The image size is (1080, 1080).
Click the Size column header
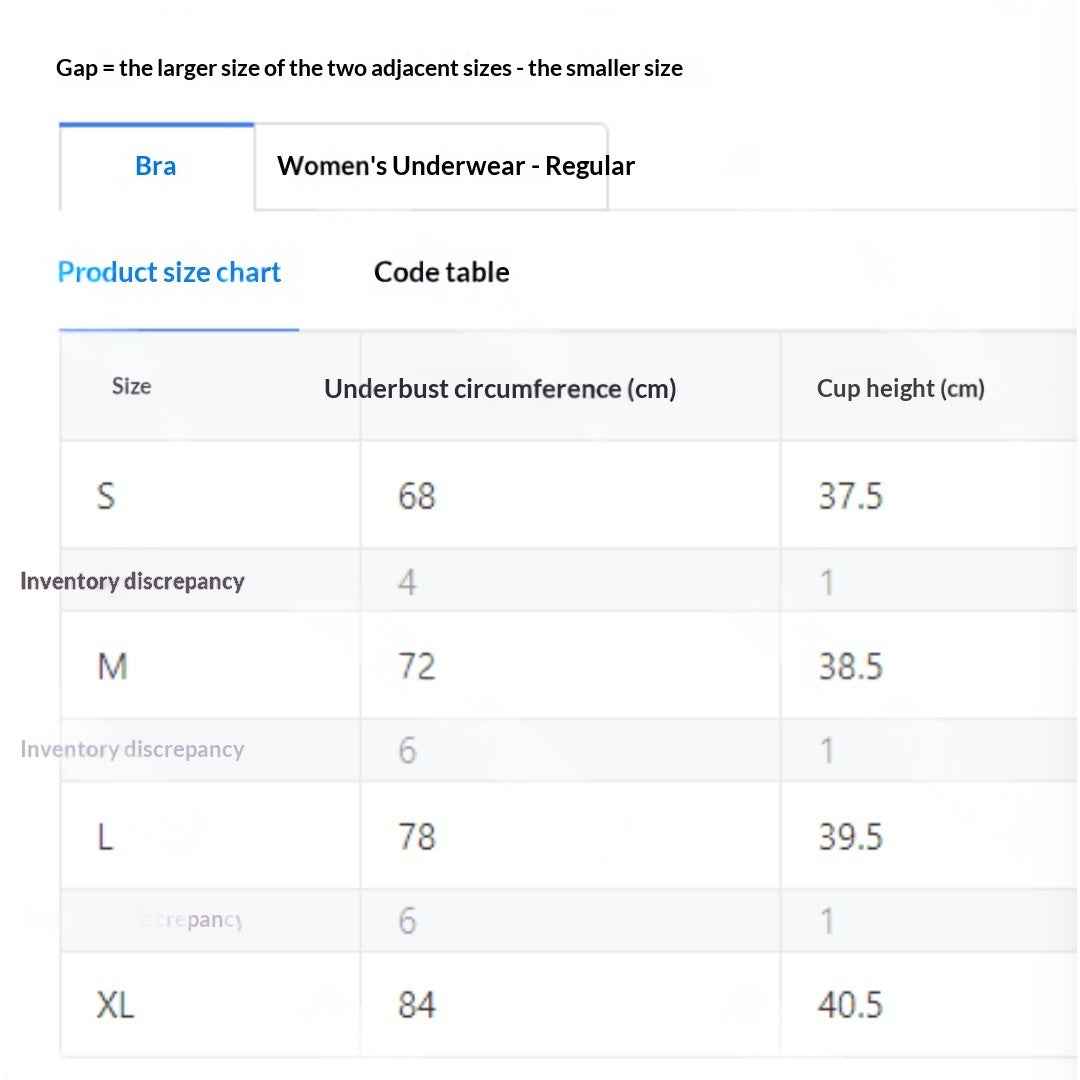coord(132,386)
